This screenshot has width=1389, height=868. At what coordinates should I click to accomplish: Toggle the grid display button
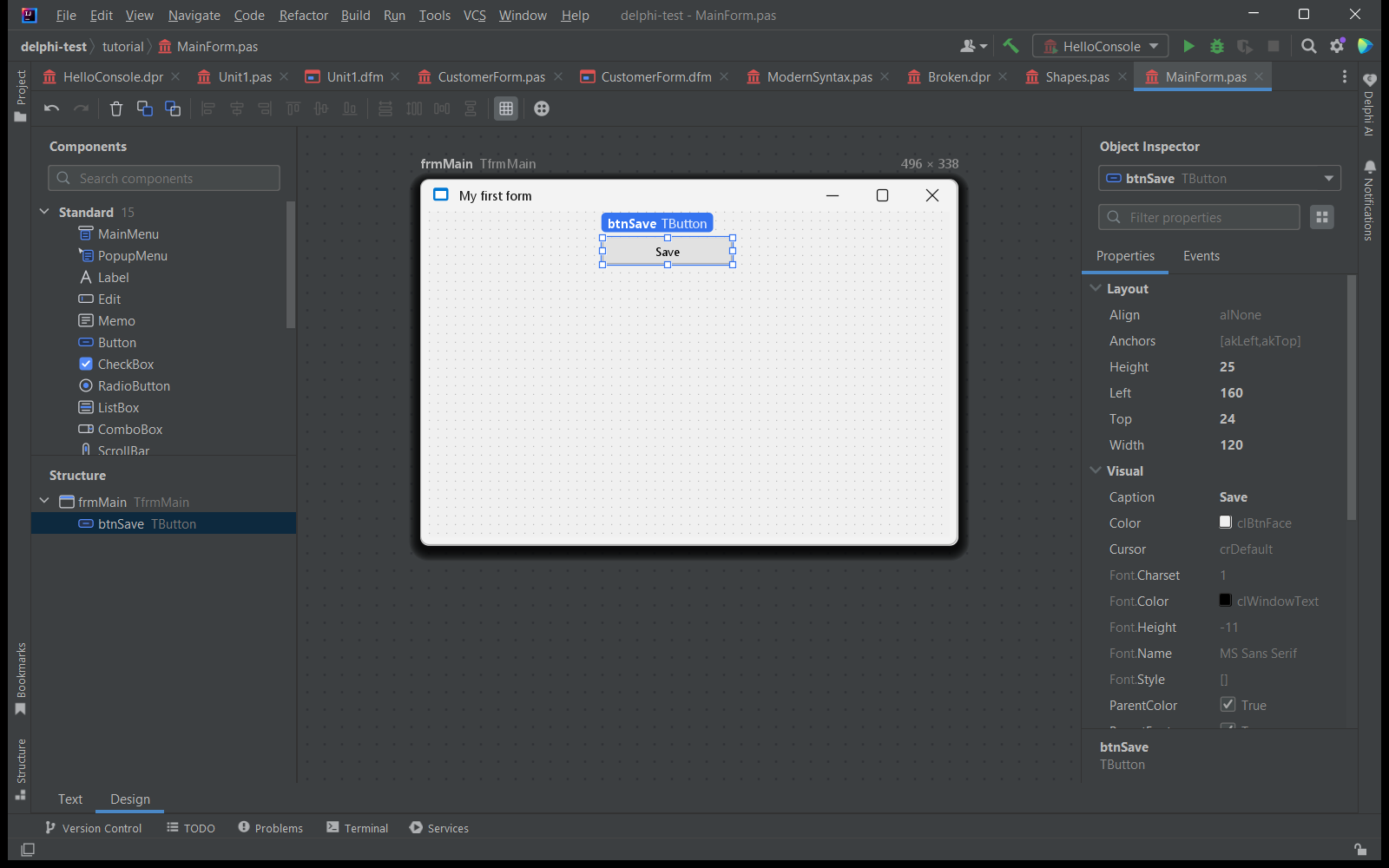pyautogui.click(x=506, y=108)
